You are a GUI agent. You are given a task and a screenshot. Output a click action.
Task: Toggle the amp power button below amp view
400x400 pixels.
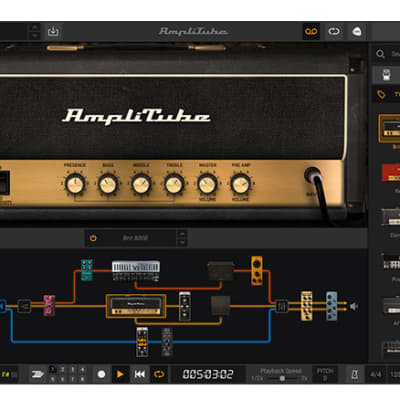93,238
